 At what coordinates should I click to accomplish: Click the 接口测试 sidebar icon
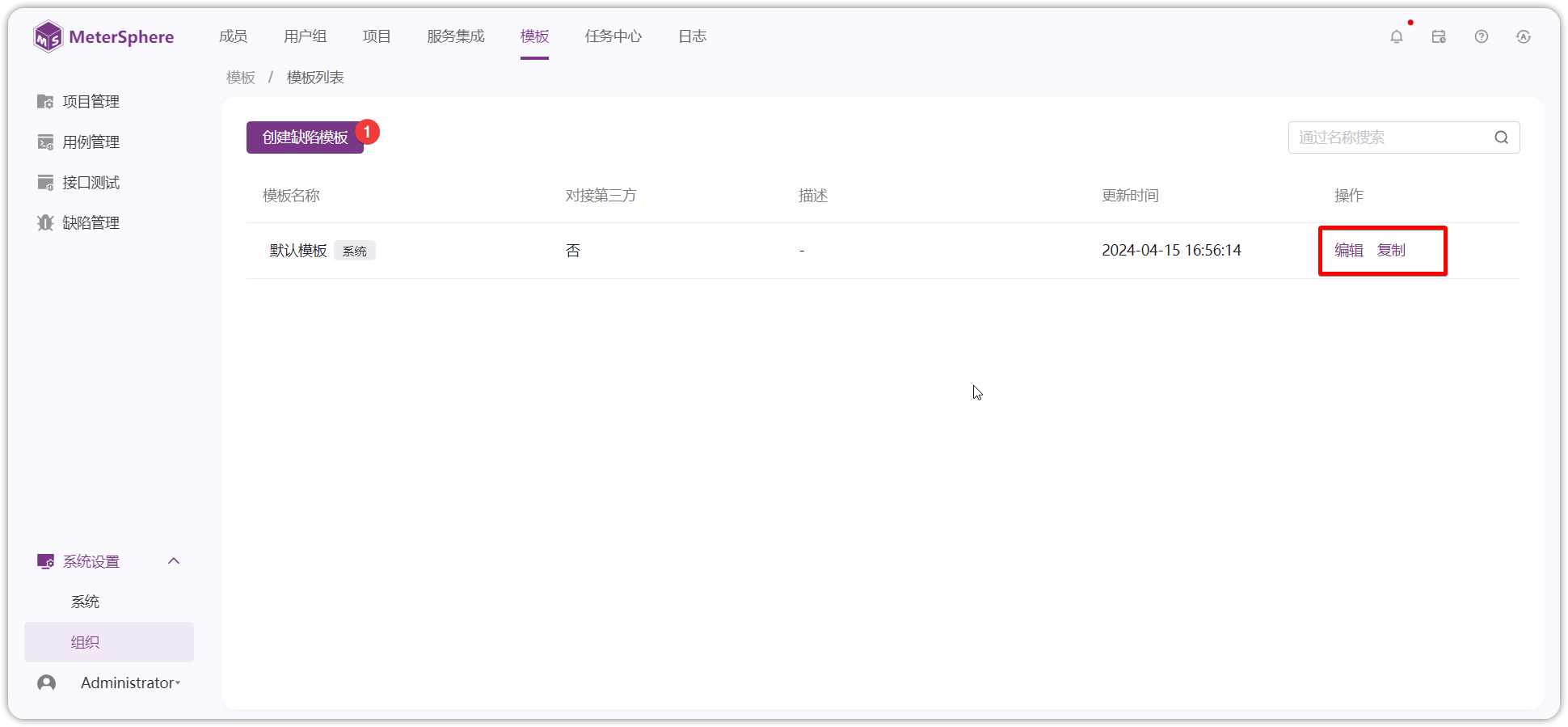coord(45,182)
